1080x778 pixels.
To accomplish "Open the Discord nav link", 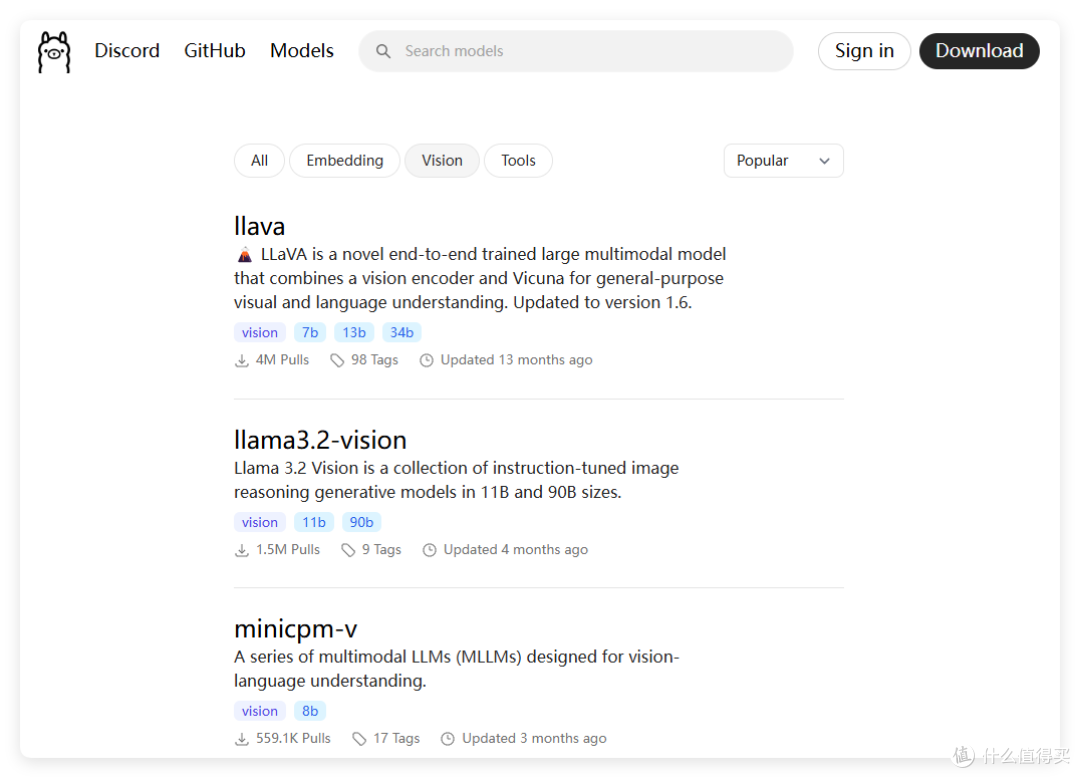I will (x=127, y=51).
